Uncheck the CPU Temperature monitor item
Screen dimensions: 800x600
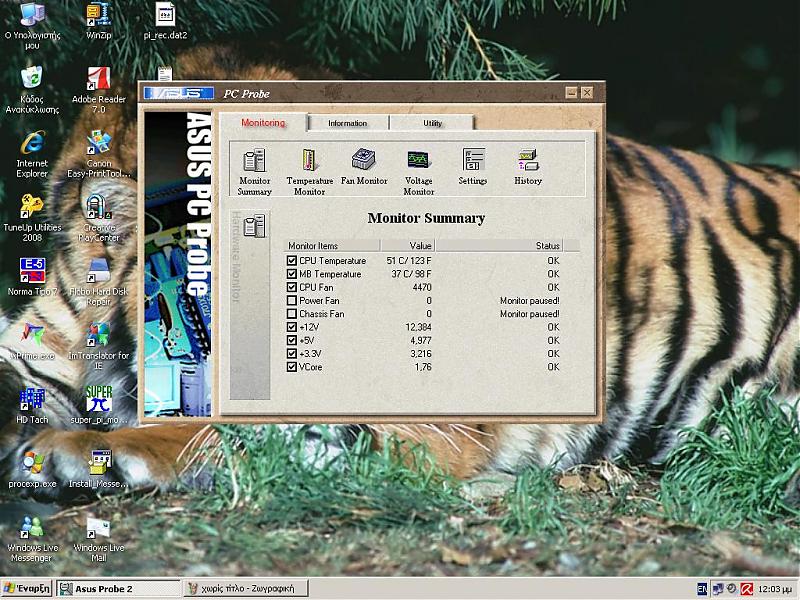pyautogui.click(x=292, y=261)
